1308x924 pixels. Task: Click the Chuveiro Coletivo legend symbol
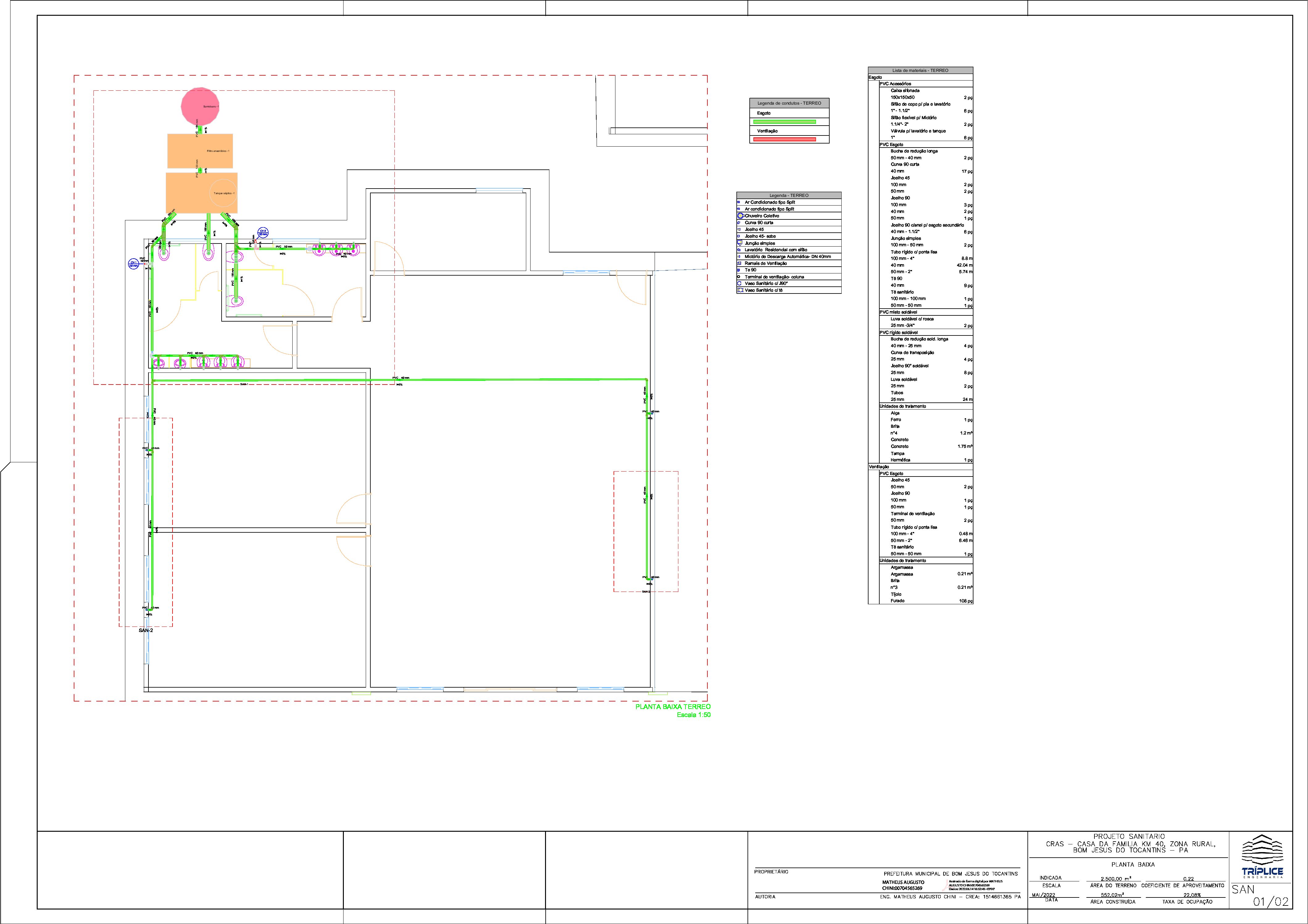pos(740,216)
